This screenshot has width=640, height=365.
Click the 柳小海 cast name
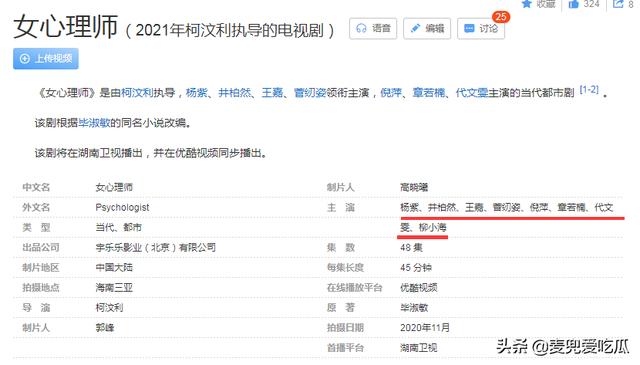[x=433, y=227]
